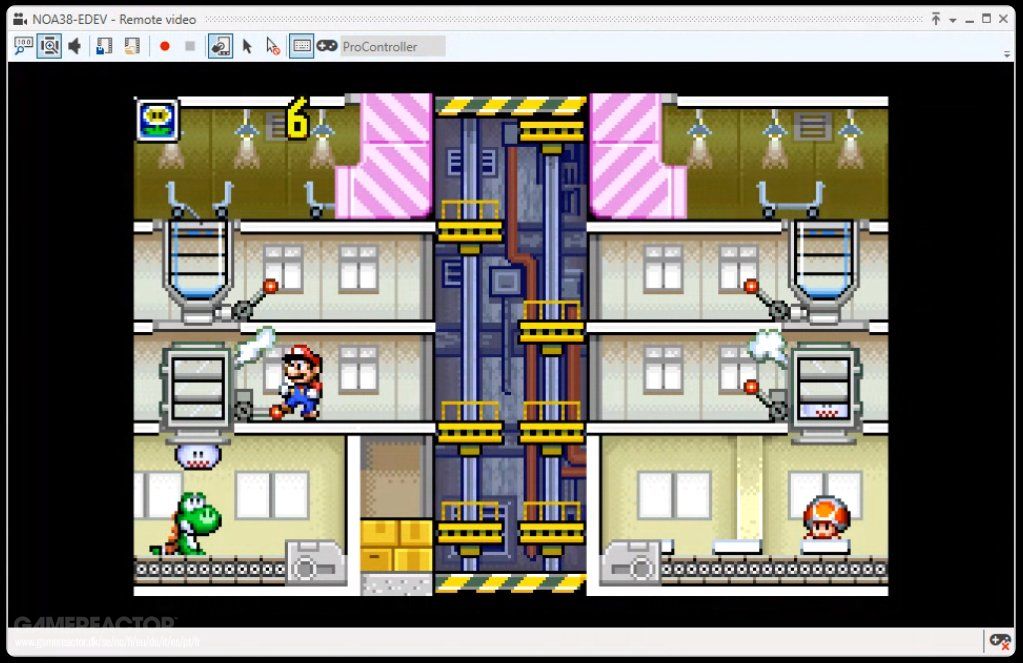Select the mouse pointer tool

[246, 45]
